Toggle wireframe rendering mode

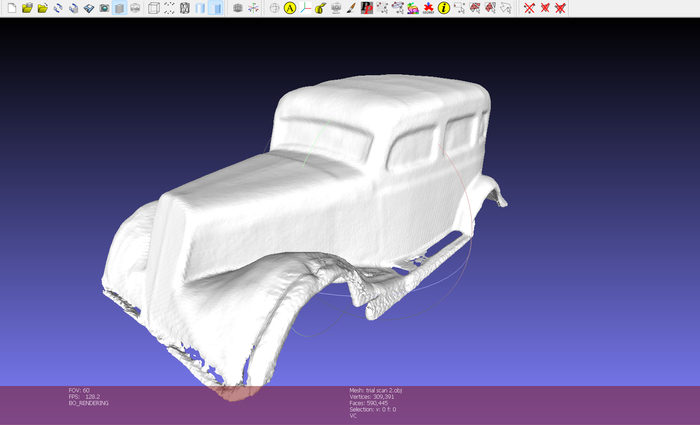click(184, 8)
